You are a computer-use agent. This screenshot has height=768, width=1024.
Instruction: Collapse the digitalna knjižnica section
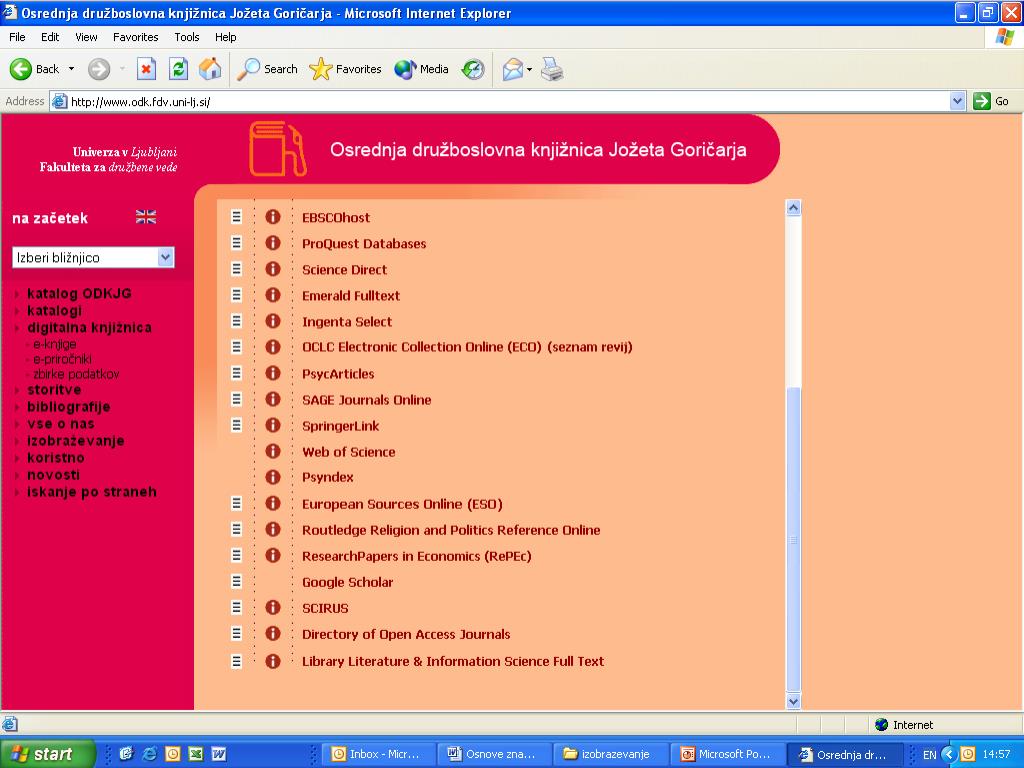pyautogui.click(x=89, y=327)
